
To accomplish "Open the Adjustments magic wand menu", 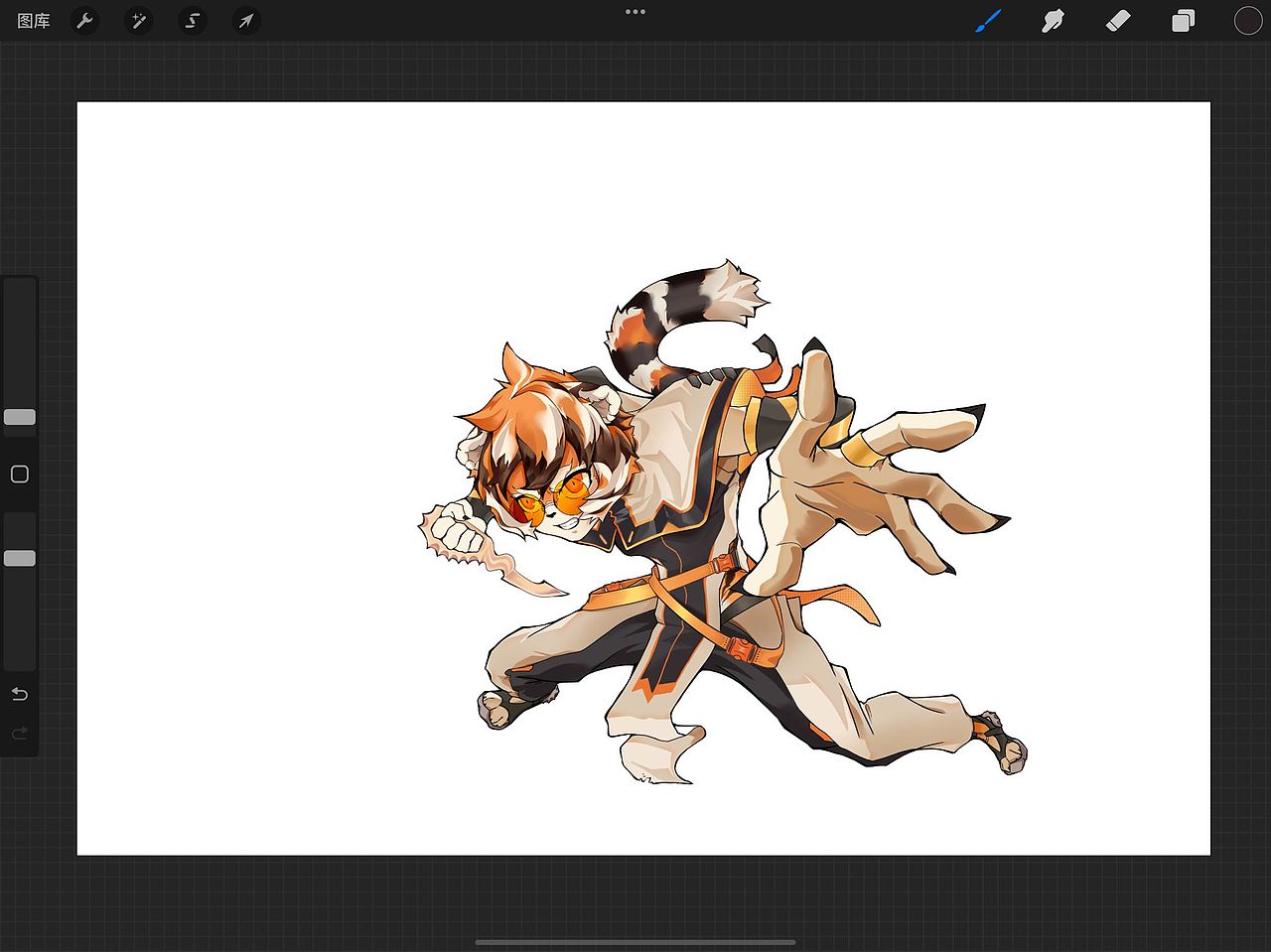I will [x=139, y=21].
